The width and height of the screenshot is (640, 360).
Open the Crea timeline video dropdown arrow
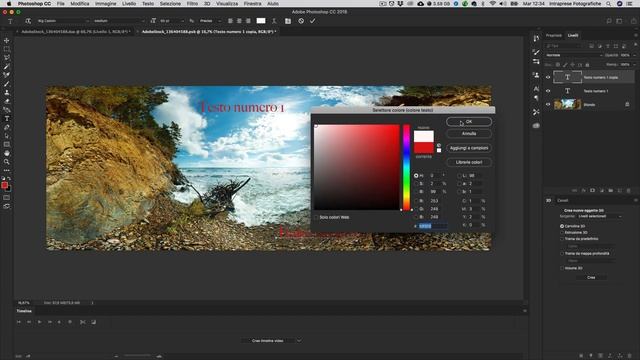tap(299, 340)
